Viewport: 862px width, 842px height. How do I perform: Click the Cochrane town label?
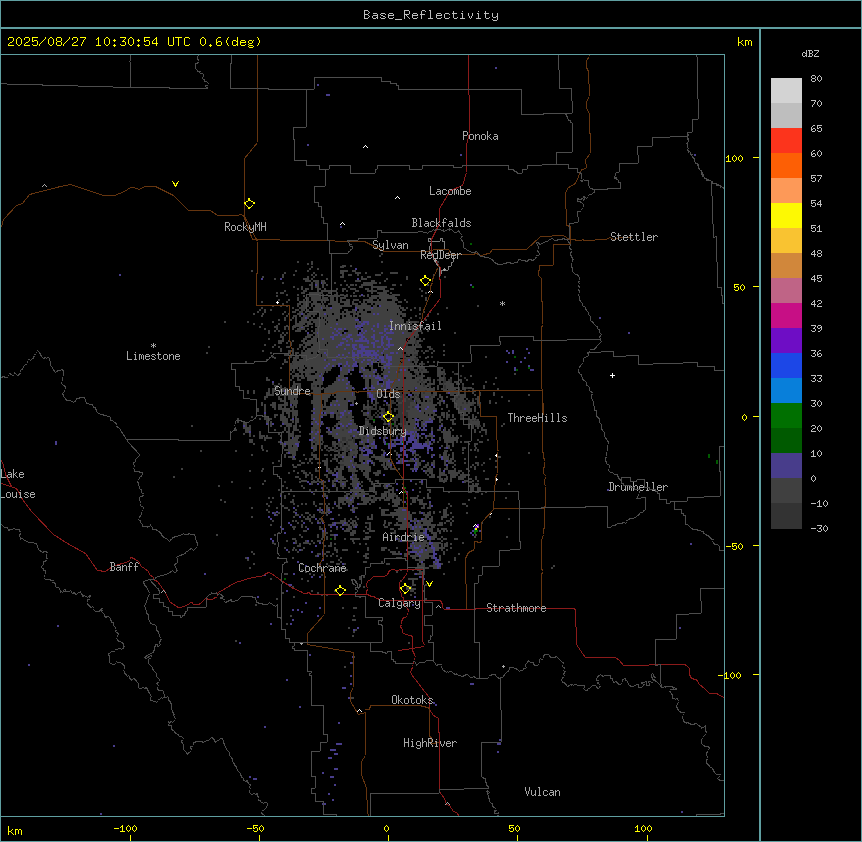322,568
